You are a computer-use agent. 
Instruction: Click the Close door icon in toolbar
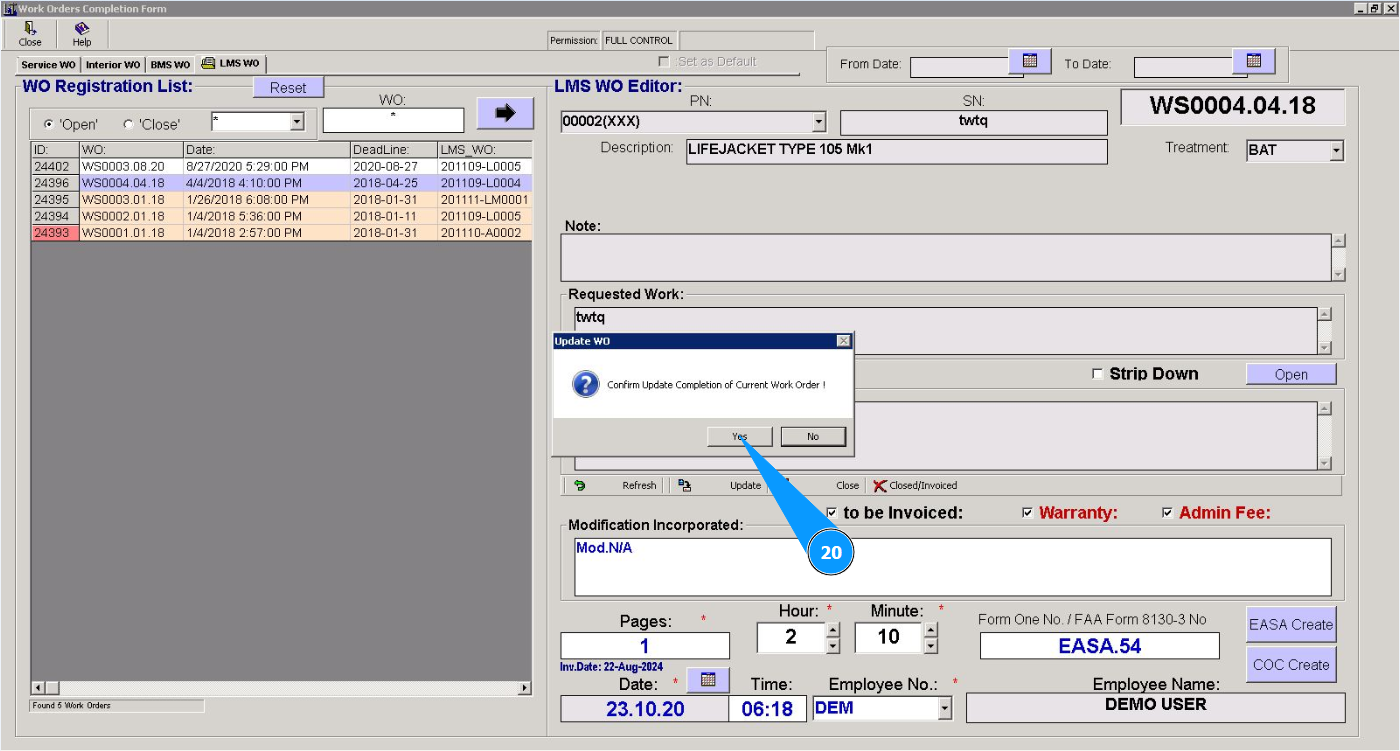click(x=30, y=29)
